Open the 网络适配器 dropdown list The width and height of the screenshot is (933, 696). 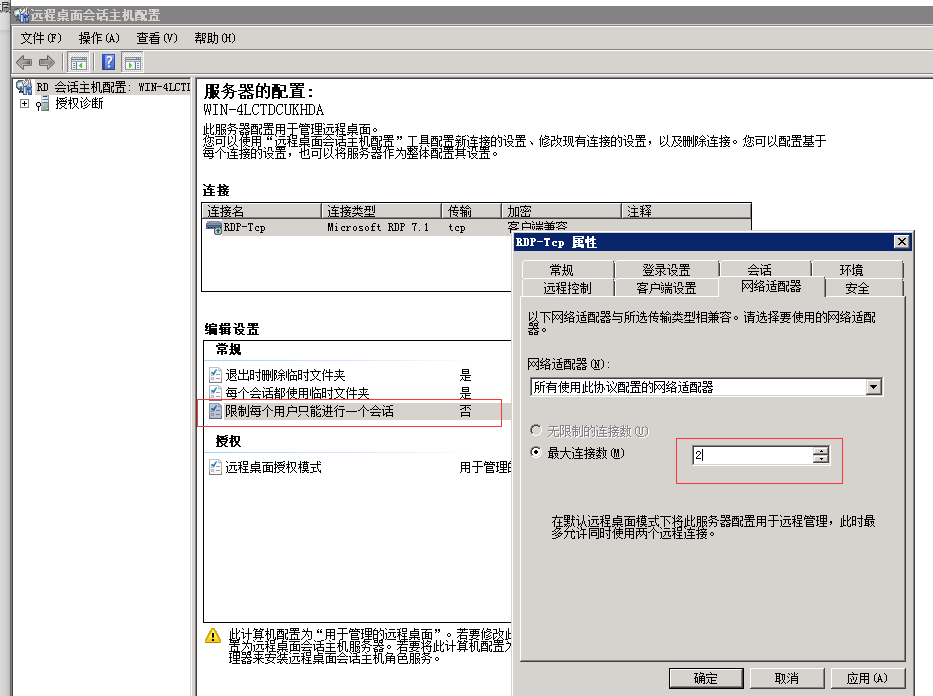pos(875,386)
